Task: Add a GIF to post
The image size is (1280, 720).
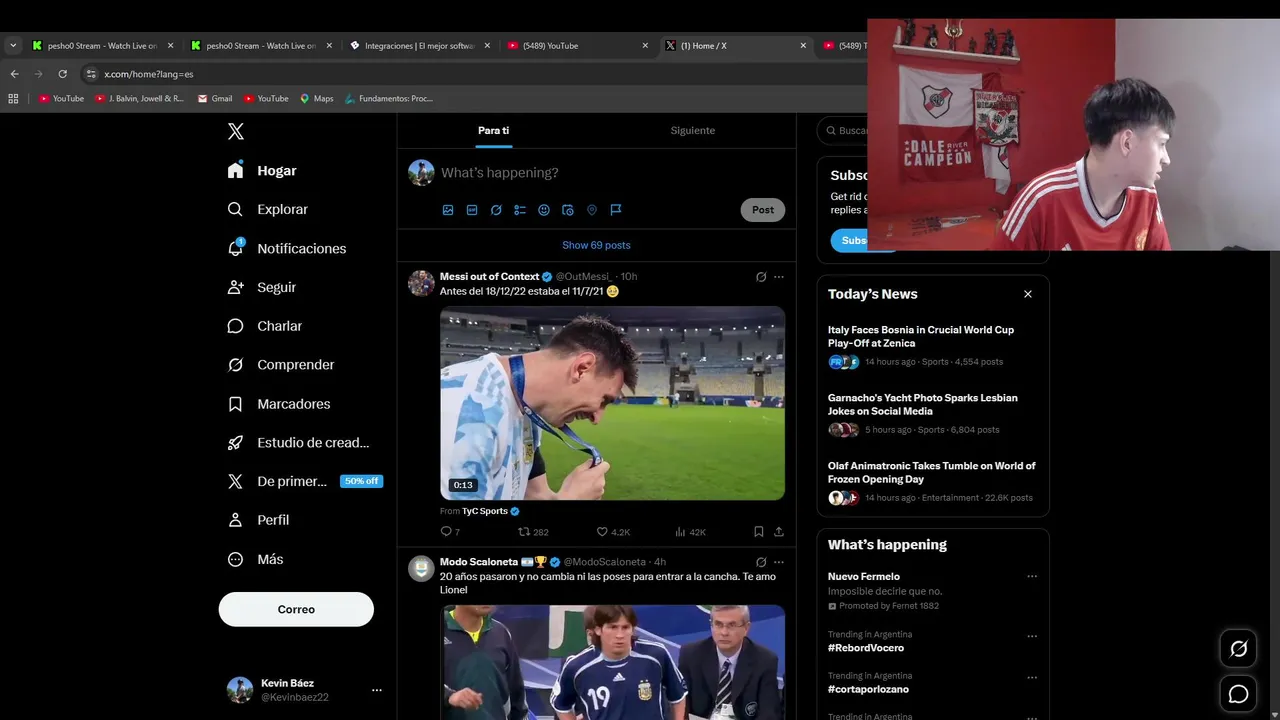Action: [x=472, y=210]
